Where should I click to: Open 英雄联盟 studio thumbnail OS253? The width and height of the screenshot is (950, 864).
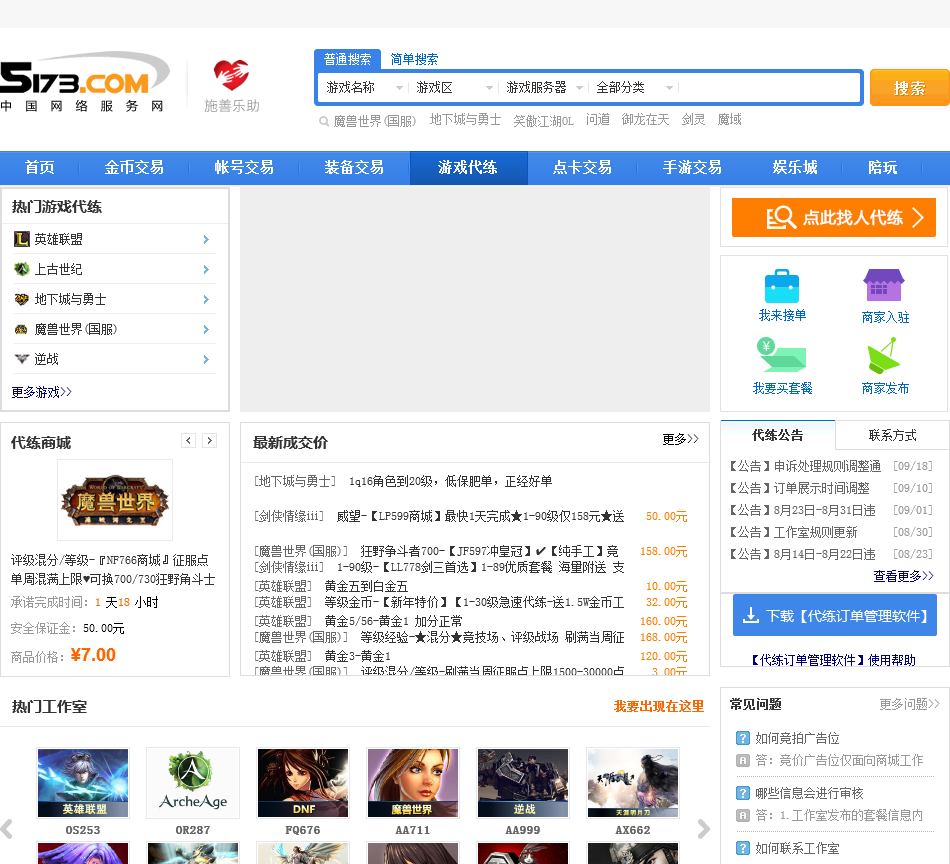83,783
